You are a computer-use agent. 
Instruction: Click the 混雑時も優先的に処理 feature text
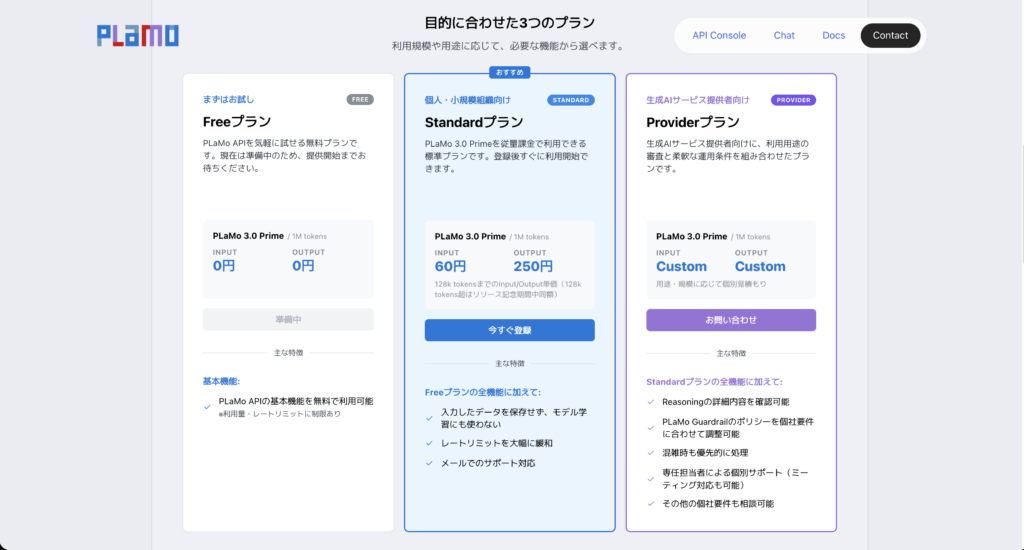705,453
